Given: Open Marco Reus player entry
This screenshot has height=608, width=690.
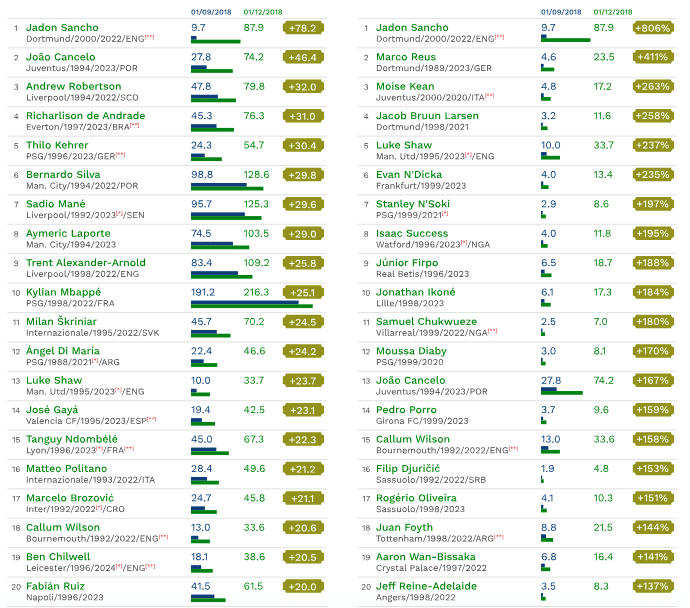Looking at the screenshot, I should pos(406,57).
